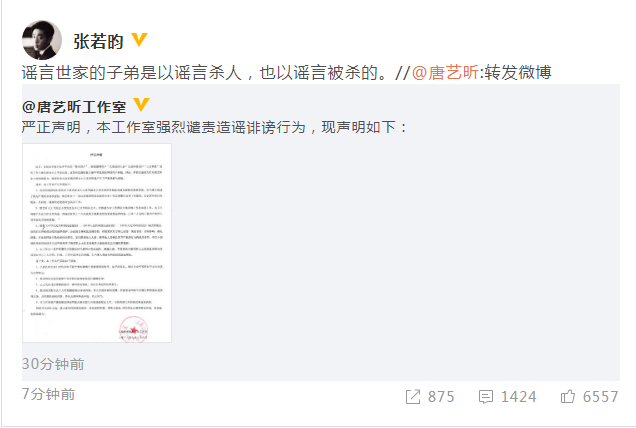Click verified badge next to 唐艺昕工作室
Image resolution: width=636 pixels, height=428 pixels.
(x=141, y=104)
